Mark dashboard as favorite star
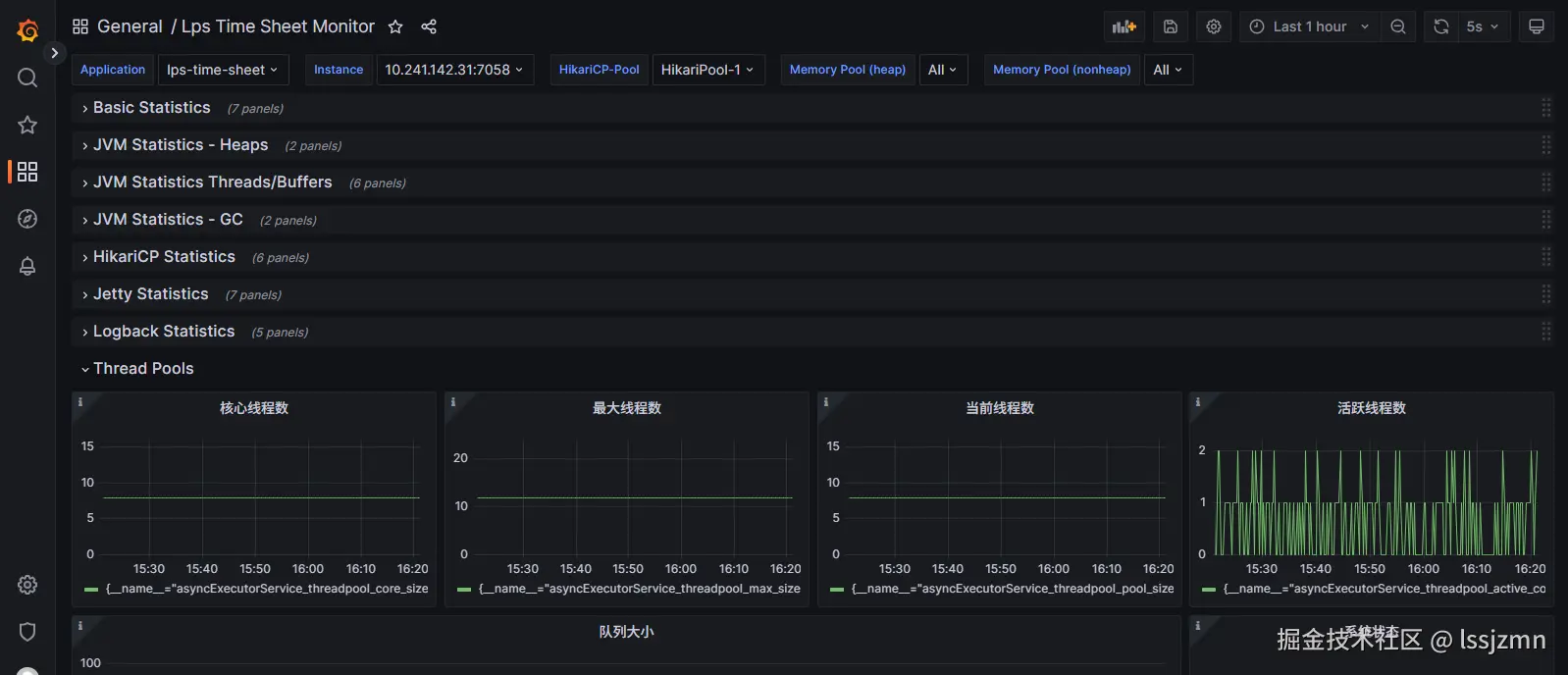 (x=395, y=26)
